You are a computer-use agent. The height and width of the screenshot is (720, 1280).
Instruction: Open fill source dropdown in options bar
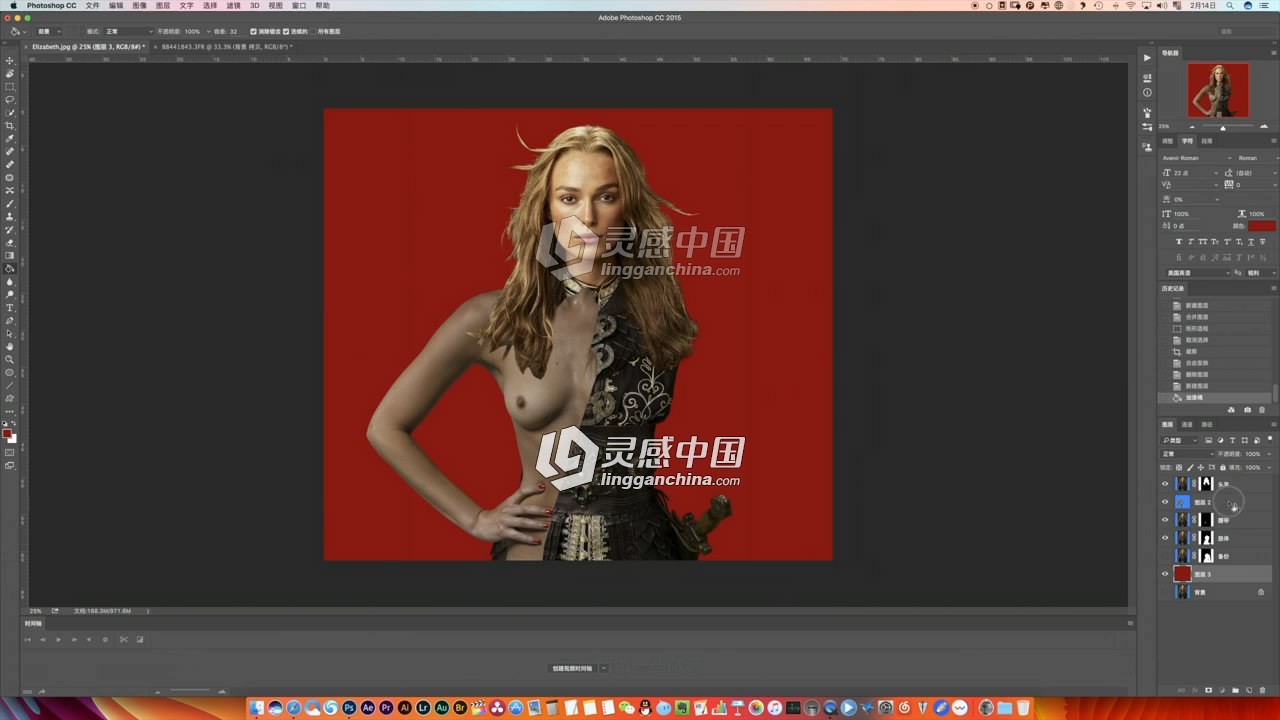tap(50, 31)
